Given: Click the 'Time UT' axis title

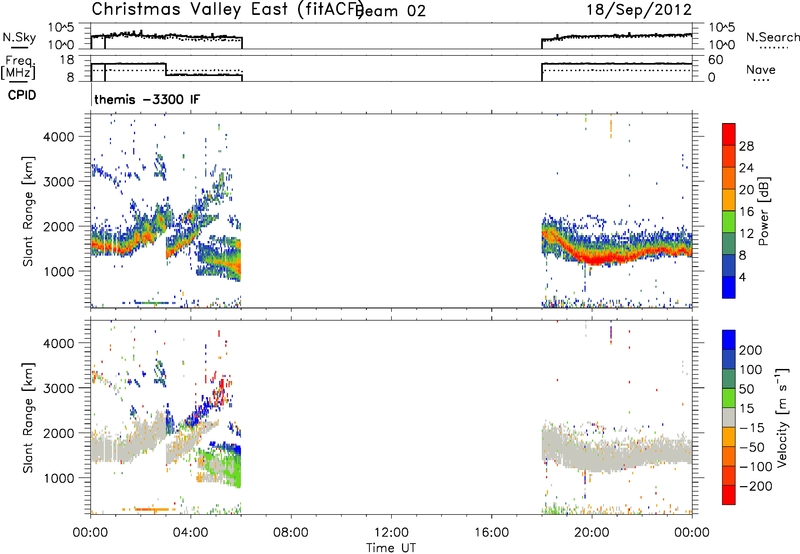Looking at the screenshot, I should 391,547.
